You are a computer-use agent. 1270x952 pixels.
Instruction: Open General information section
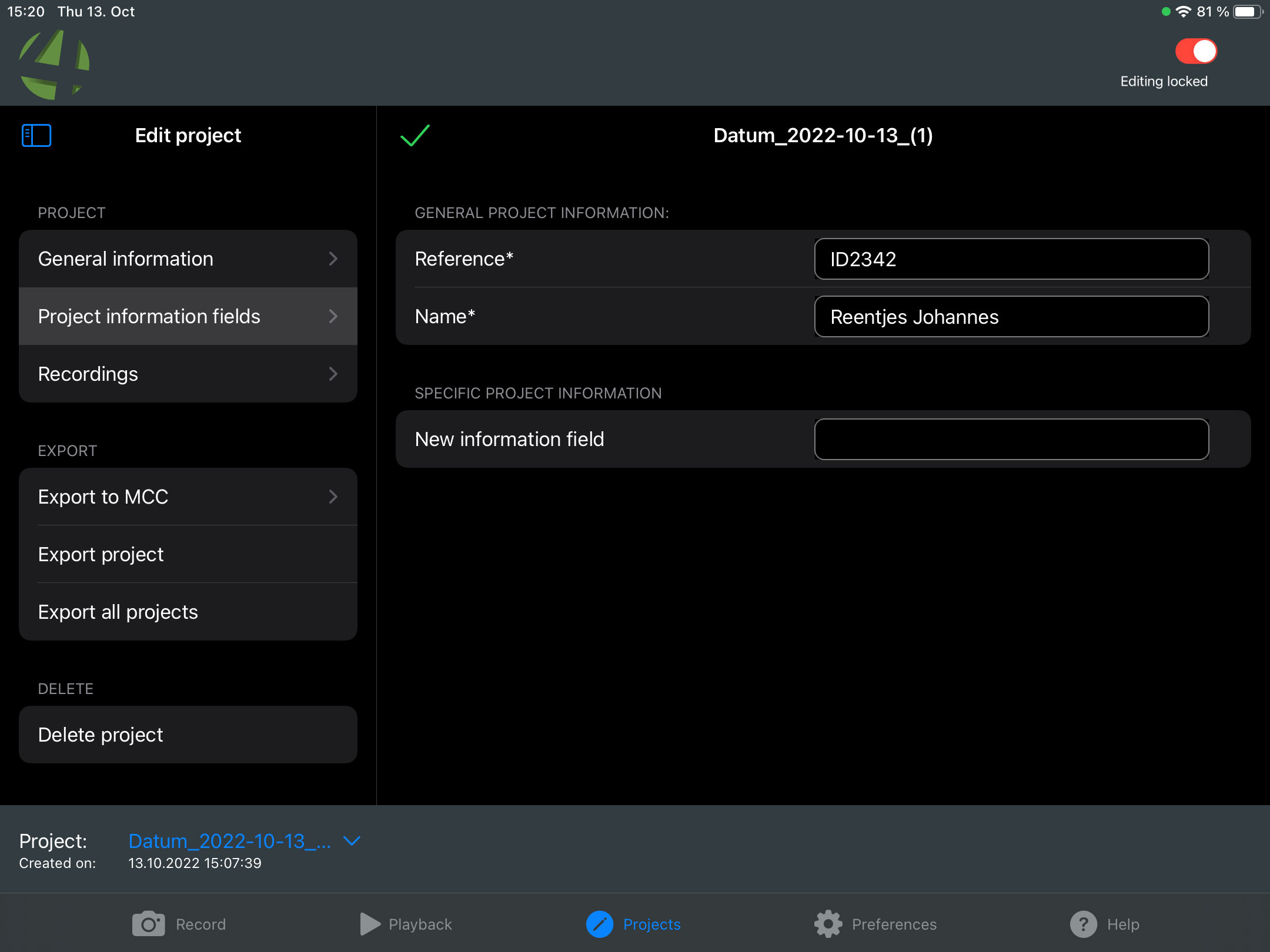coord(188,259)
